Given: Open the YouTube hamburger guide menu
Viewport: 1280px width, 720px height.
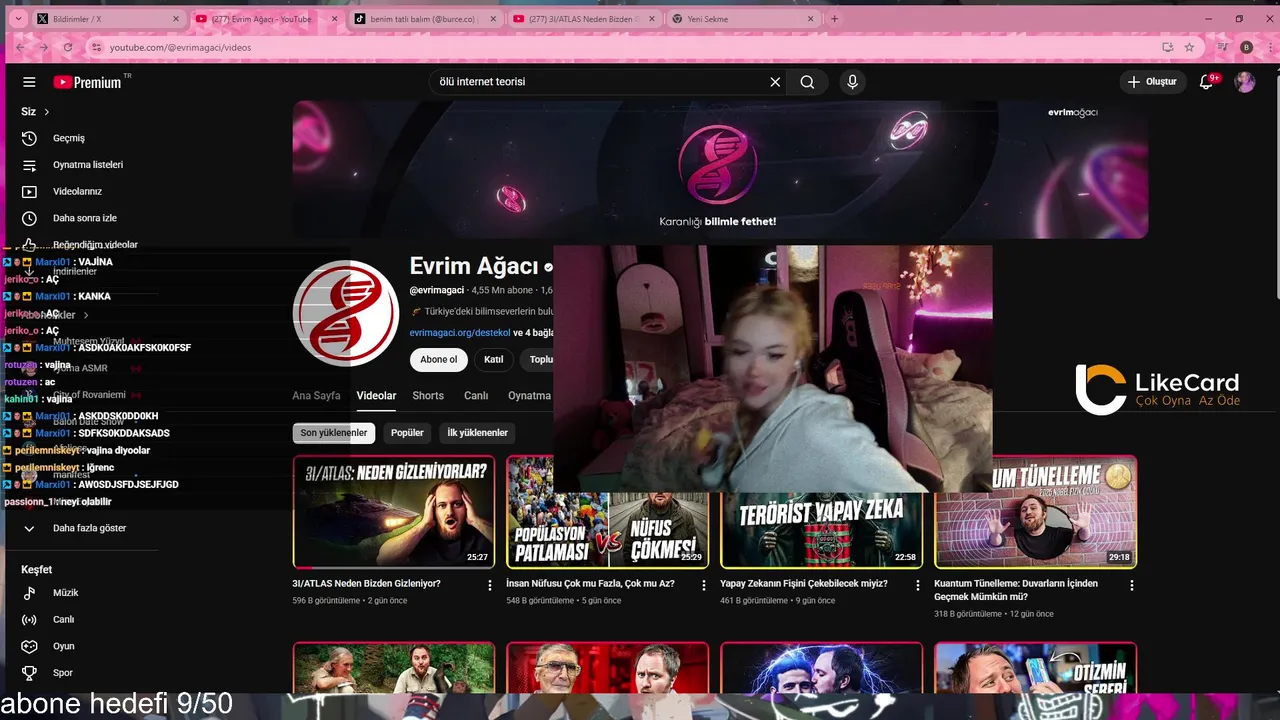Looking at the screenshot, I should 29,82.
